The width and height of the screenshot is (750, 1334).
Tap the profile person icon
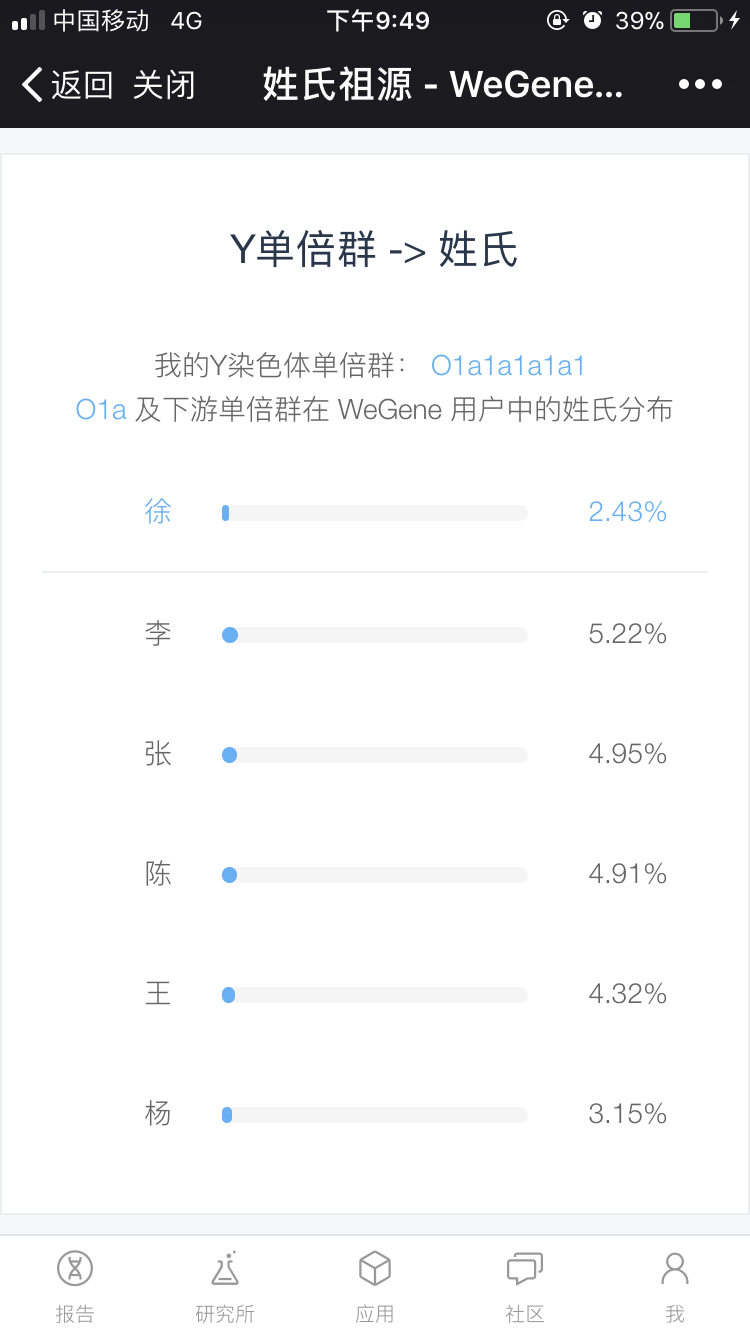tap(675, 1269)
